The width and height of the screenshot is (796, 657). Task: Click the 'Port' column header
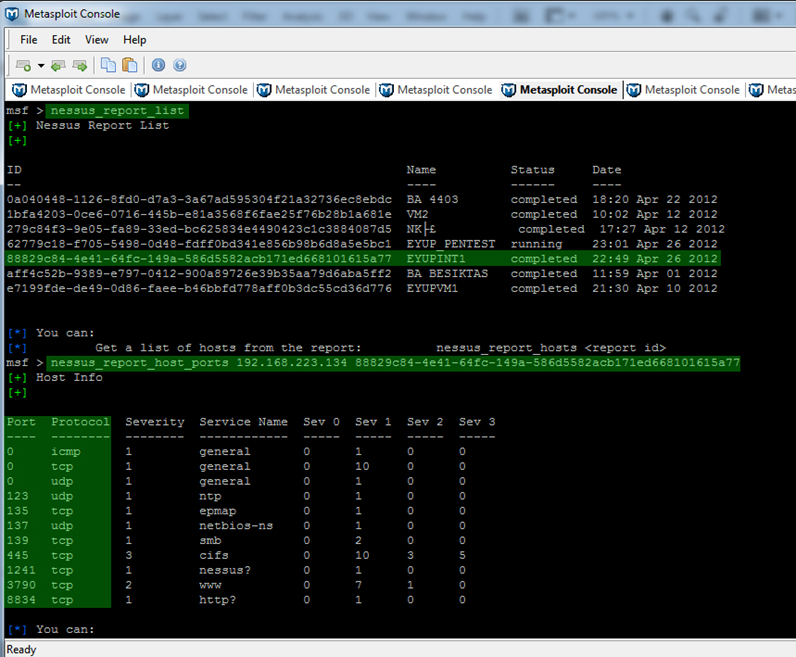click(x=21, y=422)
